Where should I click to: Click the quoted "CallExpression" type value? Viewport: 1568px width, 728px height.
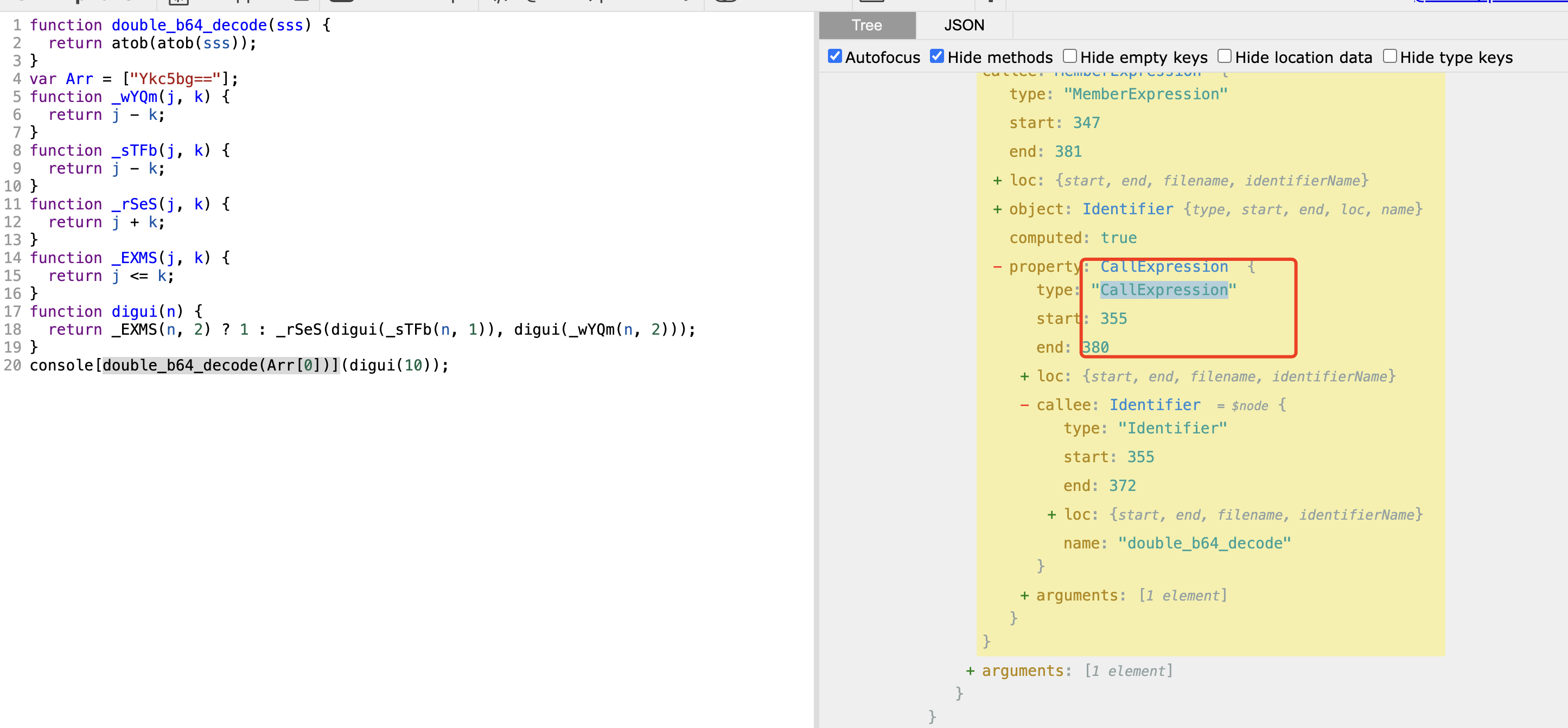(x=1164, y=290)
